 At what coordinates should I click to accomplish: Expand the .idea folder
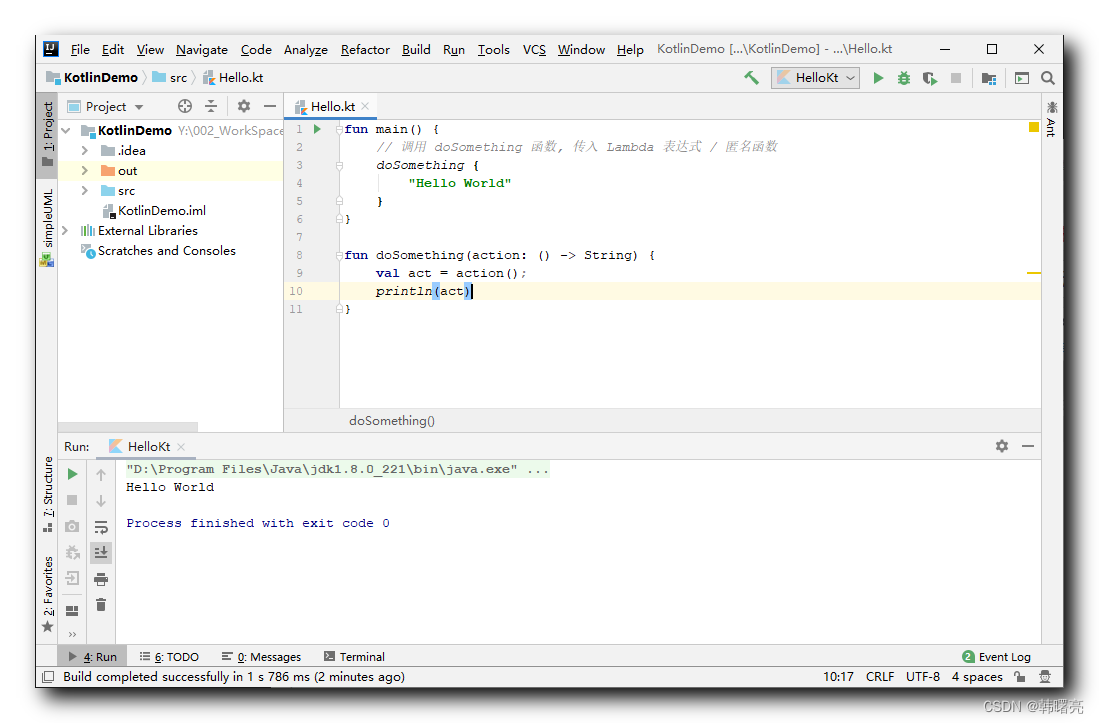[x=85, y=151]
